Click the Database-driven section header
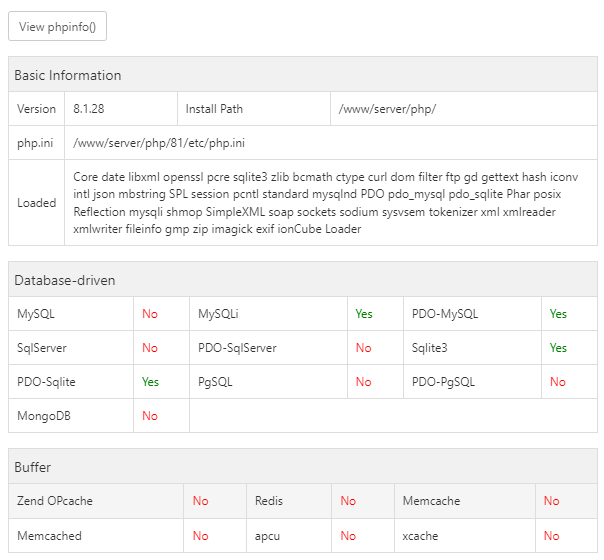Screen dimensions: 604x560 (65, 280)
